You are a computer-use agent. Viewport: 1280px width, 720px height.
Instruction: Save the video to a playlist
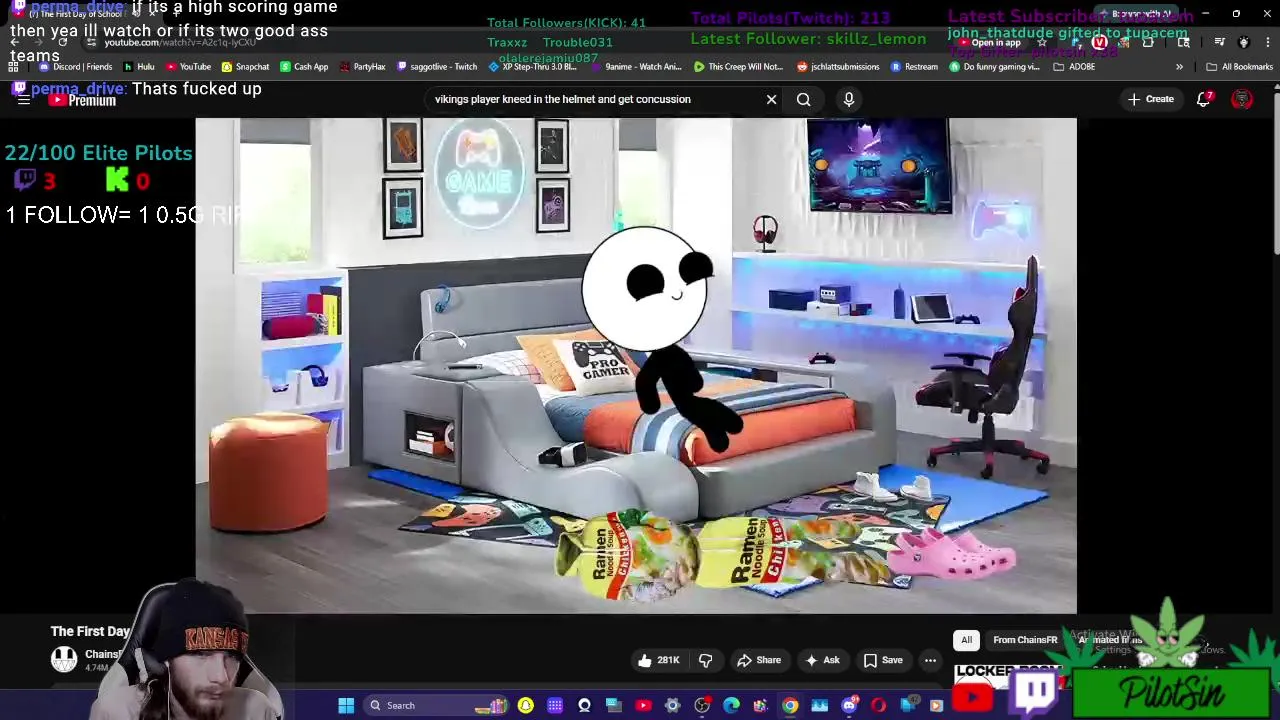883,660
